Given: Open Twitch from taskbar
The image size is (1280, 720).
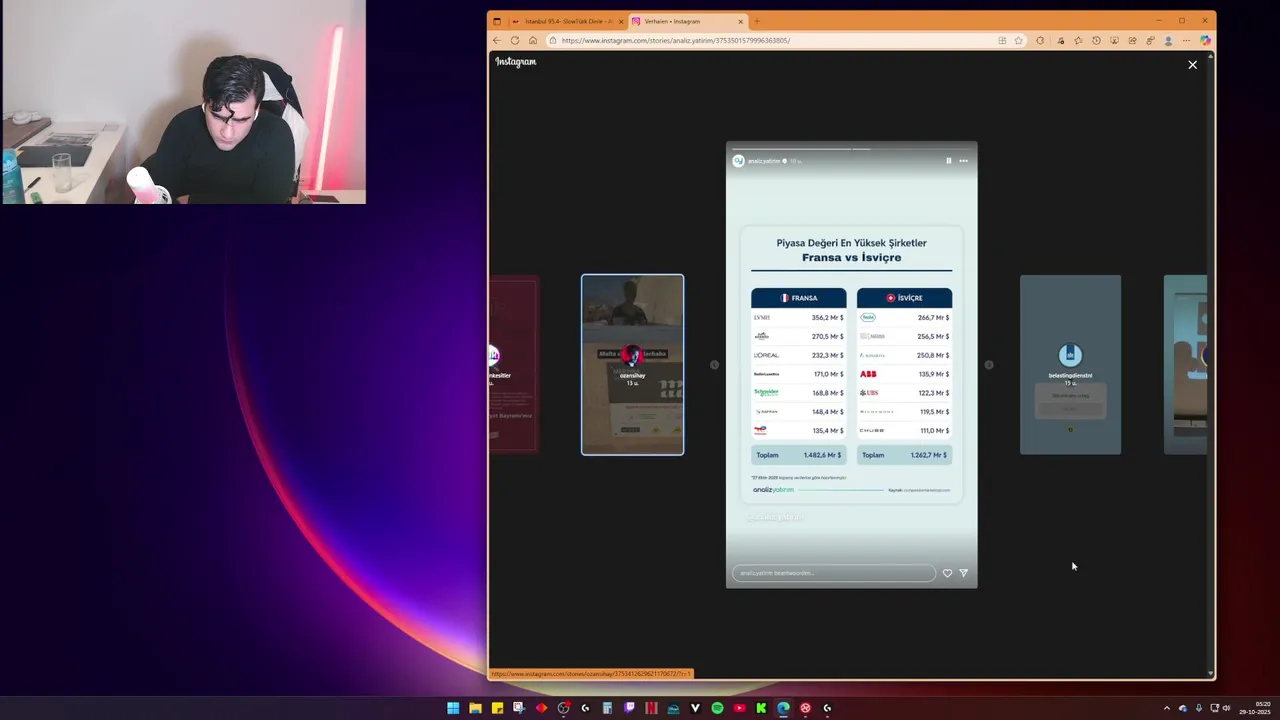Looking at the screenshot, I should tap(629, 708).
